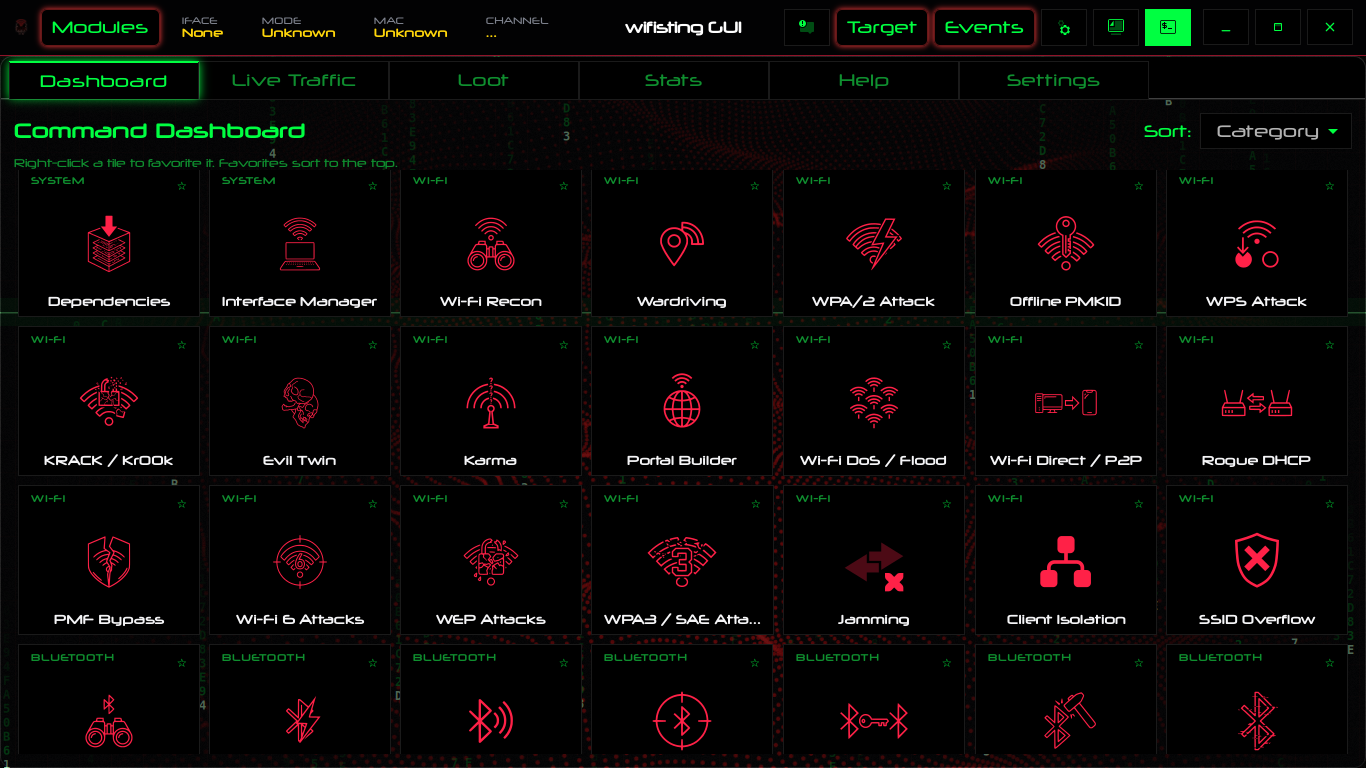Click the monitor icon in the top bar
Image resolution: width=1366 pixels, height=768 pixels.
click(1116, 28)
